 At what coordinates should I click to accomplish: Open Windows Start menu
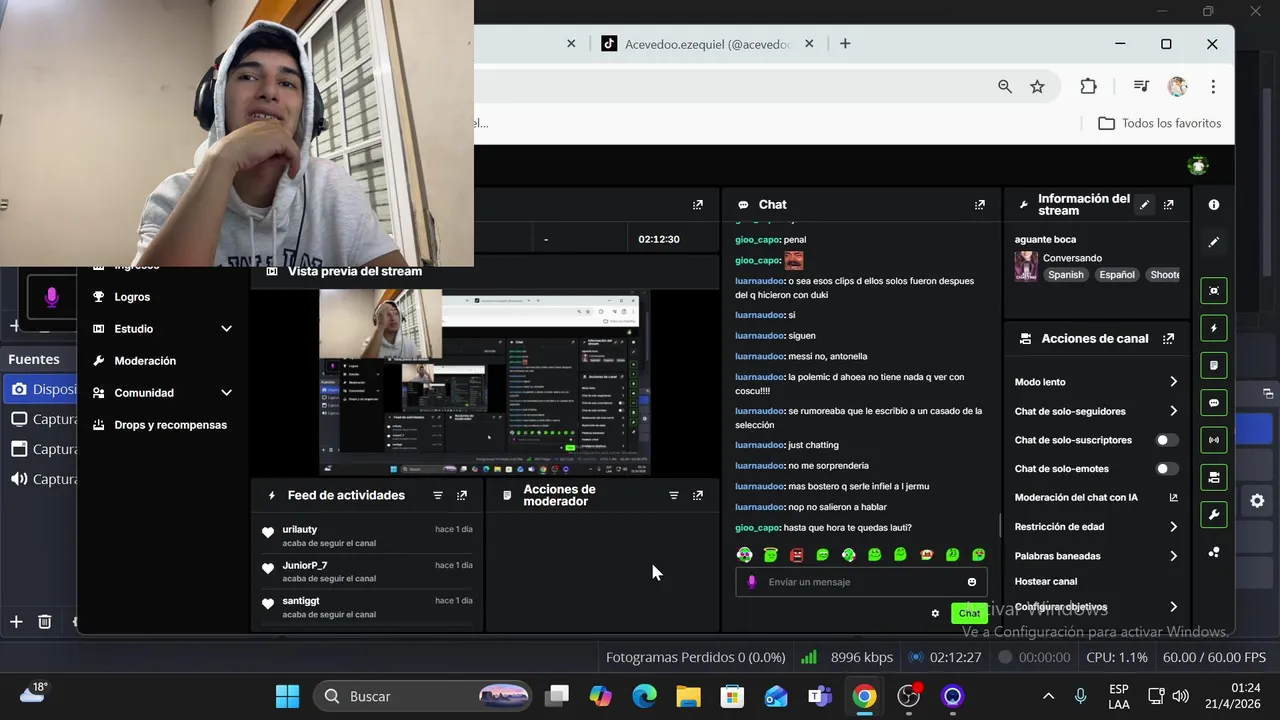287,696
